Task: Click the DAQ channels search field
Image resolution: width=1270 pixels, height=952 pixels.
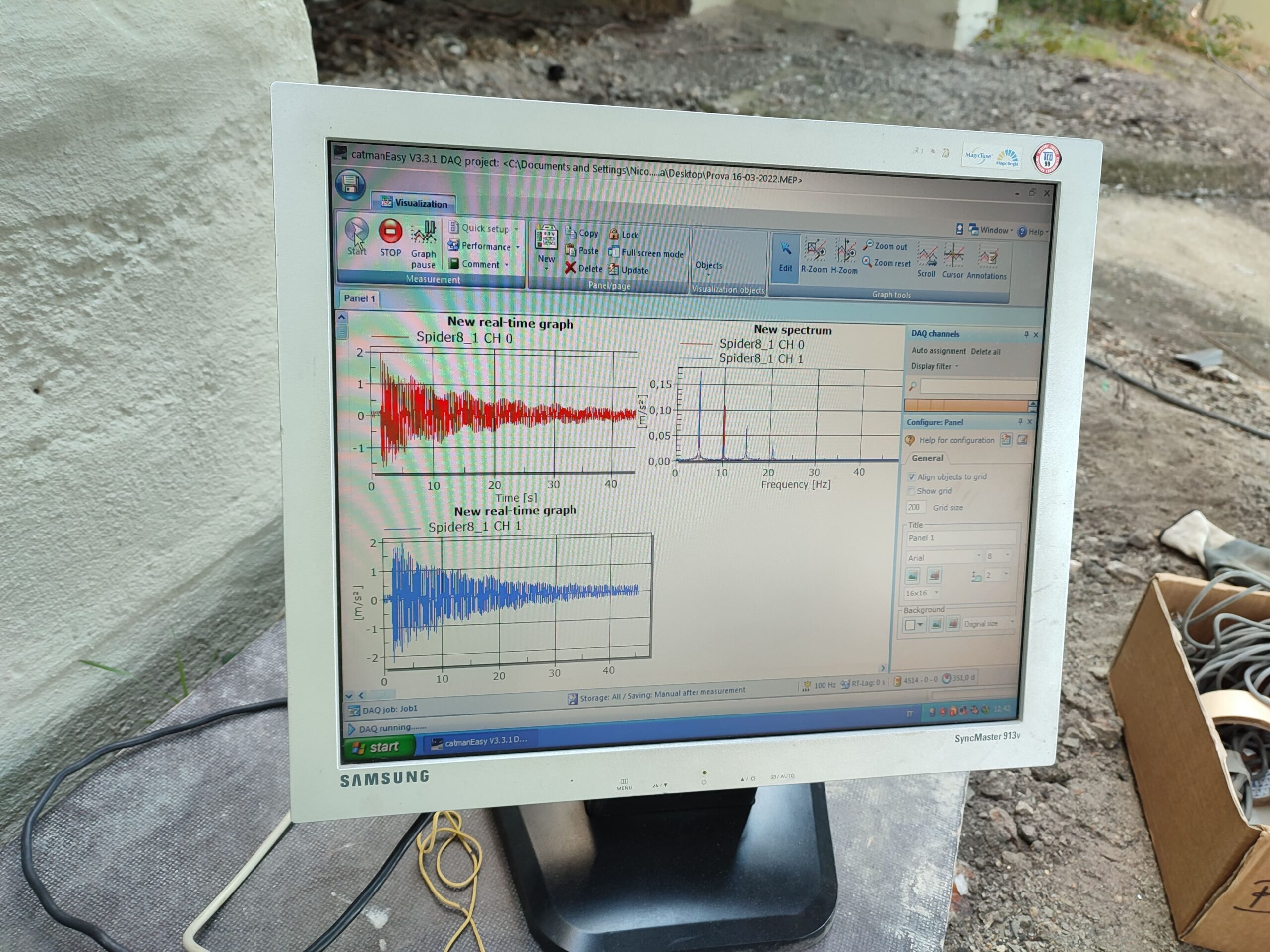Action: 978,387
